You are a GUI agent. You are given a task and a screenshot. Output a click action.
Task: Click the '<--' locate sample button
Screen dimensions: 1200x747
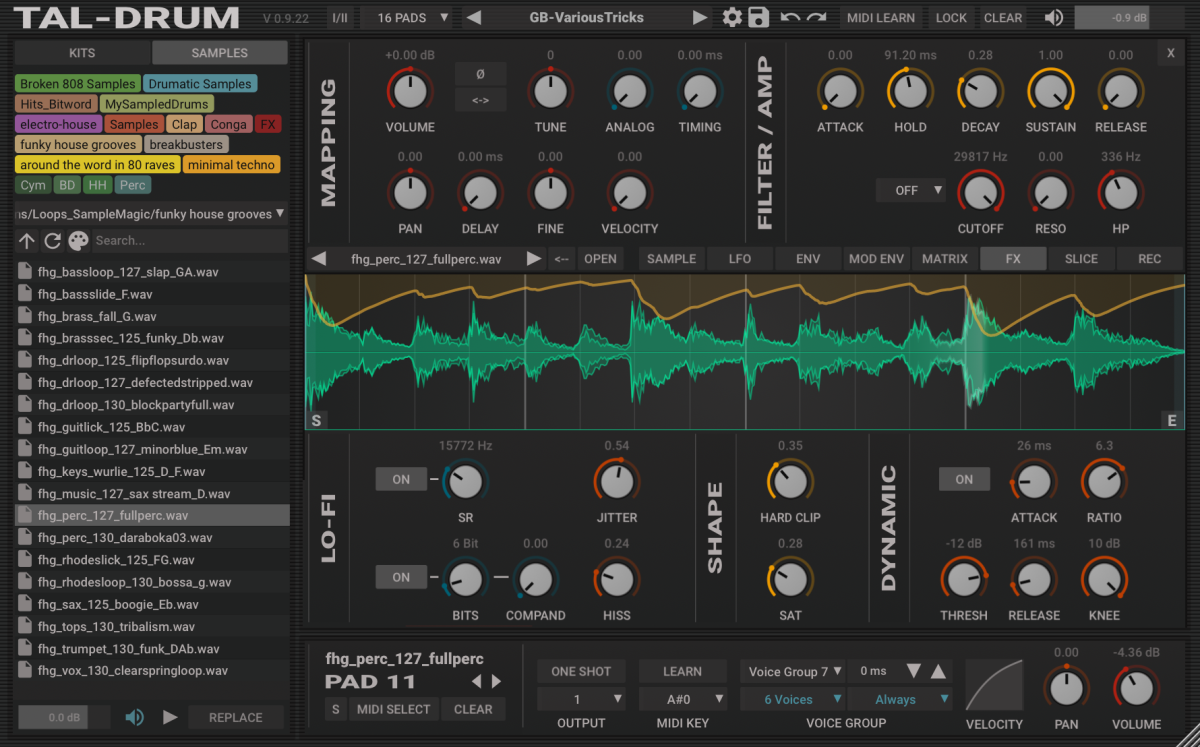[x=561, y=259]
